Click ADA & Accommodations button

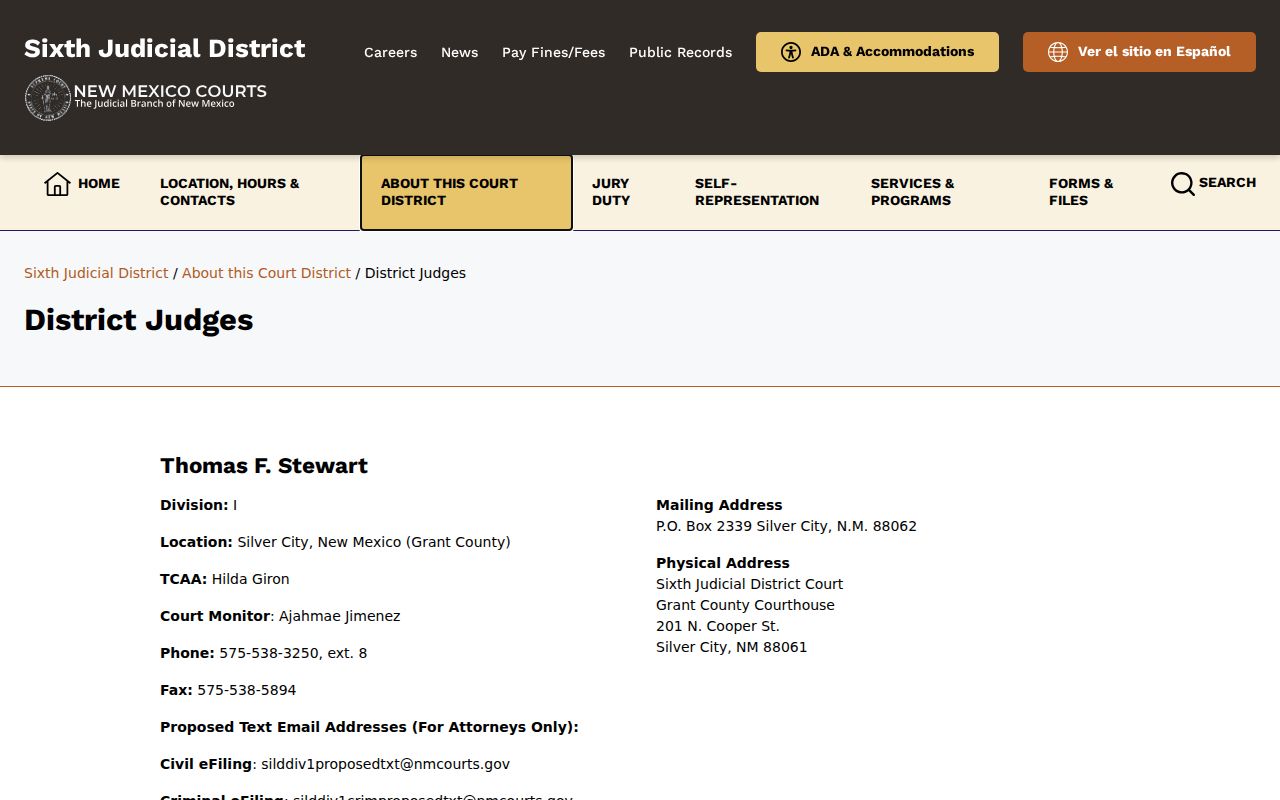click(877, 52)
